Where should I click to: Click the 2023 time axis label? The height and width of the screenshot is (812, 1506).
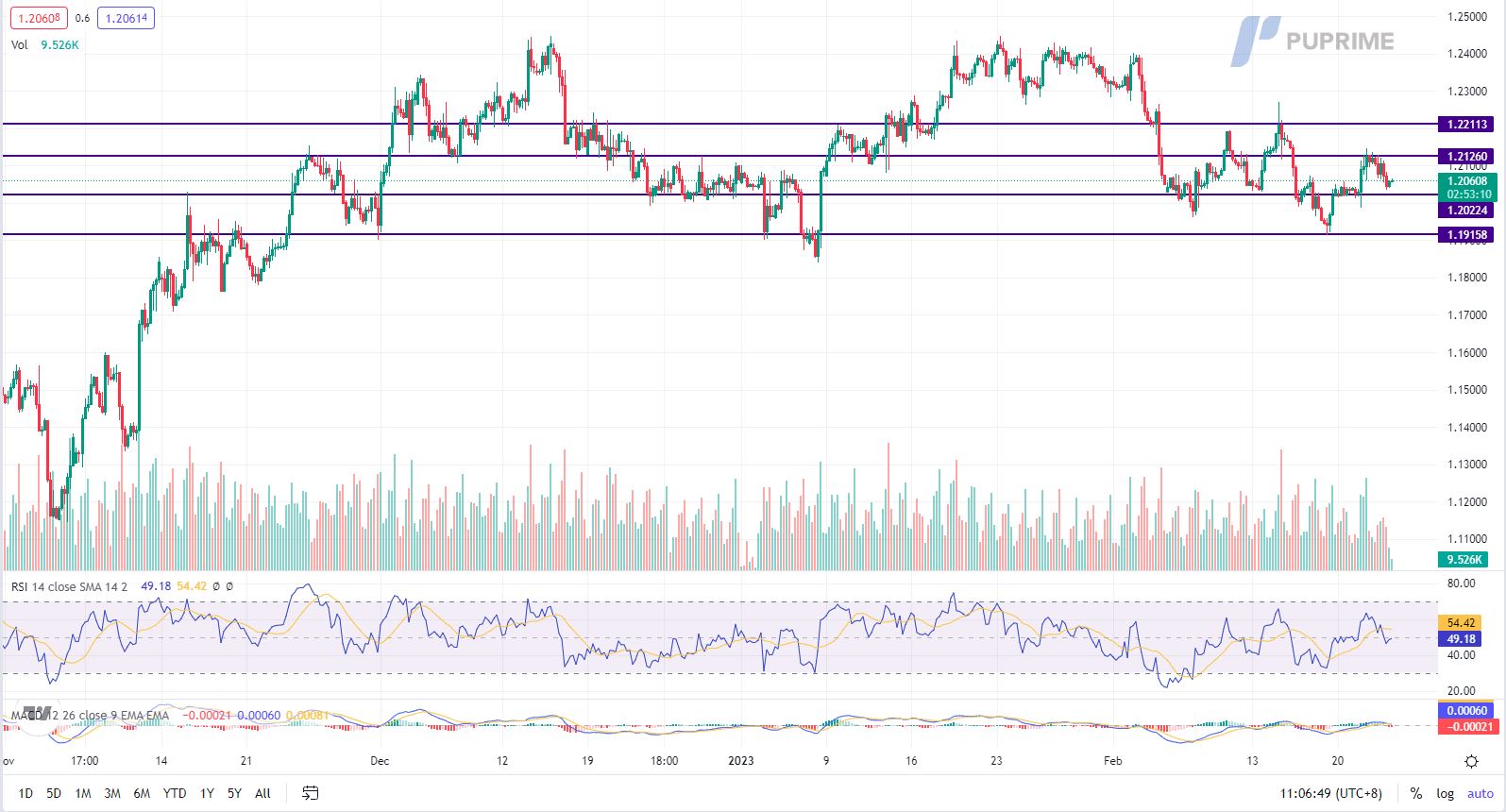coord(740,761)
